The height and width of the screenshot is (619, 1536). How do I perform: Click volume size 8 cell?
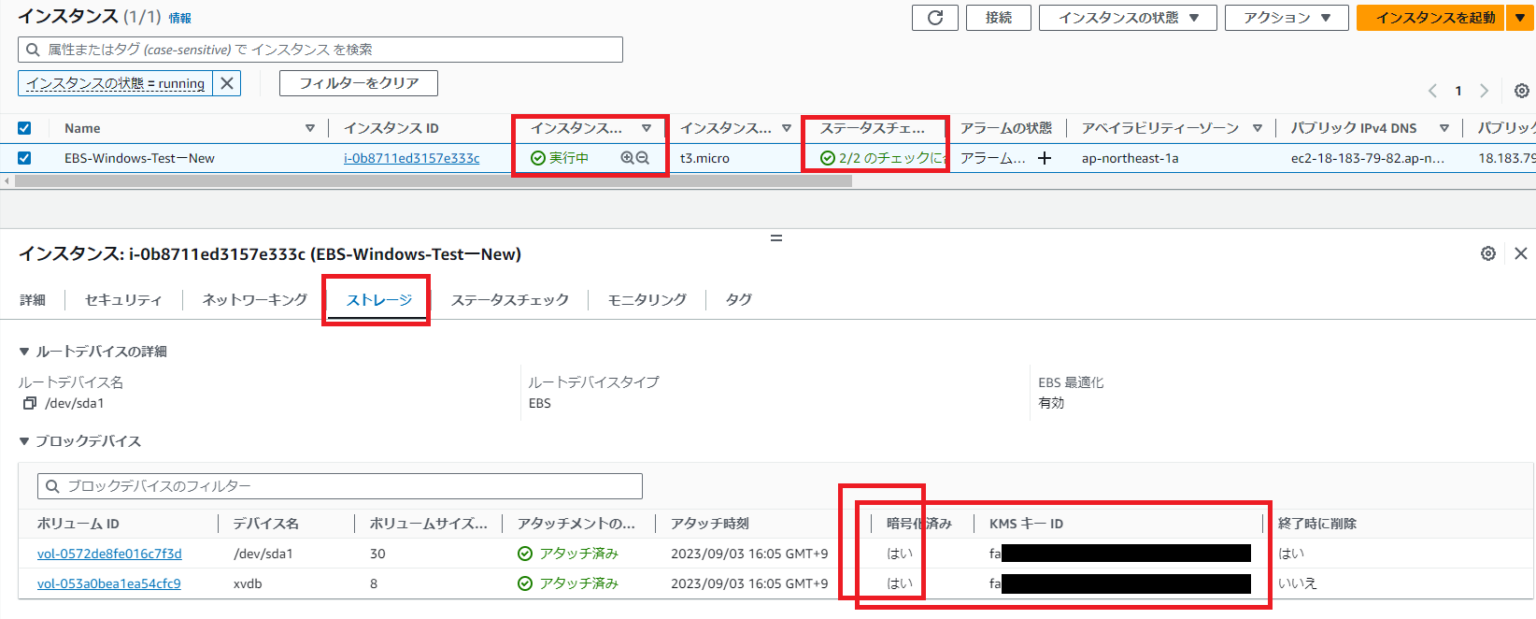(373, 583)
